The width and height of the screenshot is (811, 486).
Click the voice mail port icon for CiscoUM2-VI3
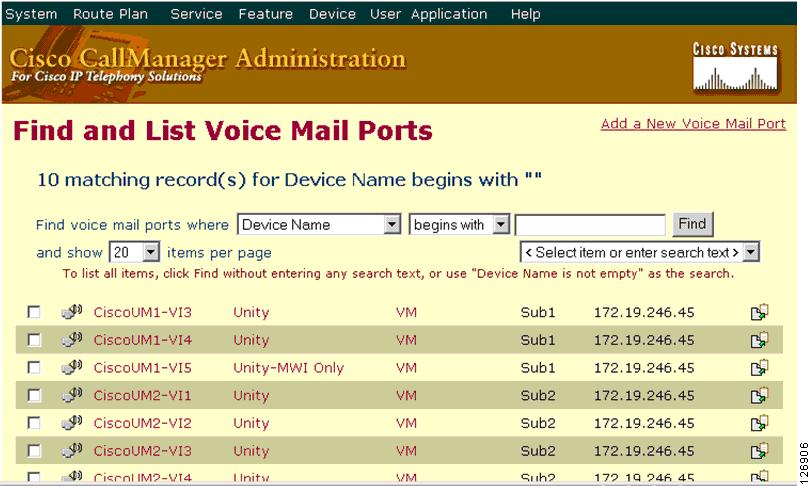[71, 450]
